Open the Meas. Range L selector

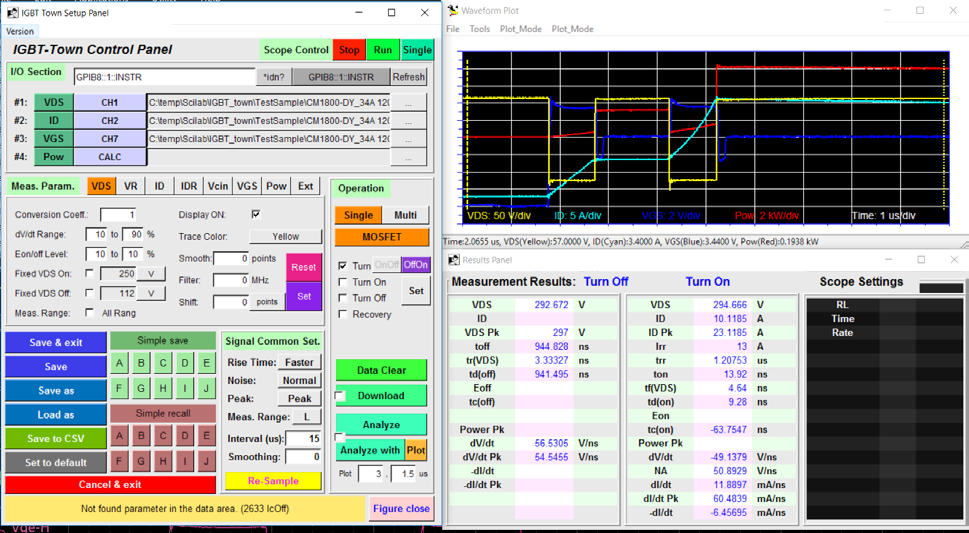click(307, 417)
